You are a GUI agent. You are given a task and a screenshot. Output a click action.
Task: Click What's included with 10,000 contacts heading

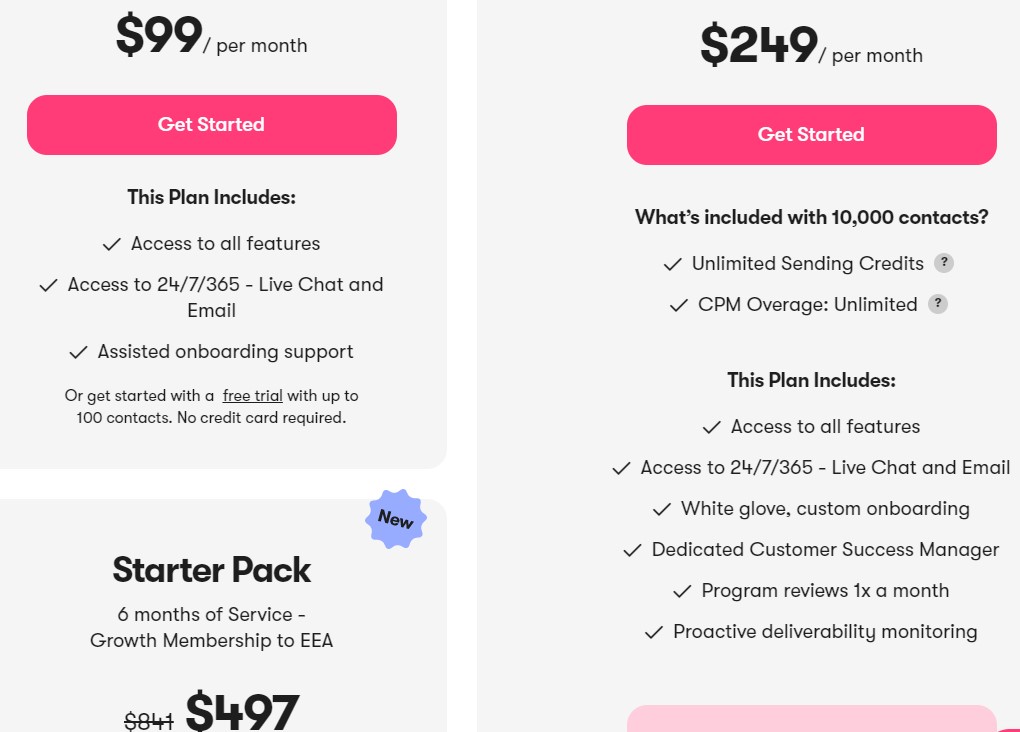(811, 217)
